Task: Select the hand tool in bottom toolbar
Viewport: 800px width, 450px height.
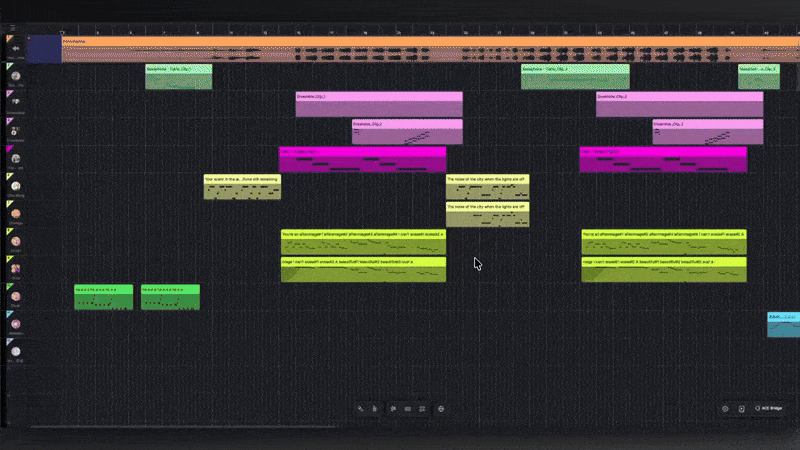Action: click(374, 408)
